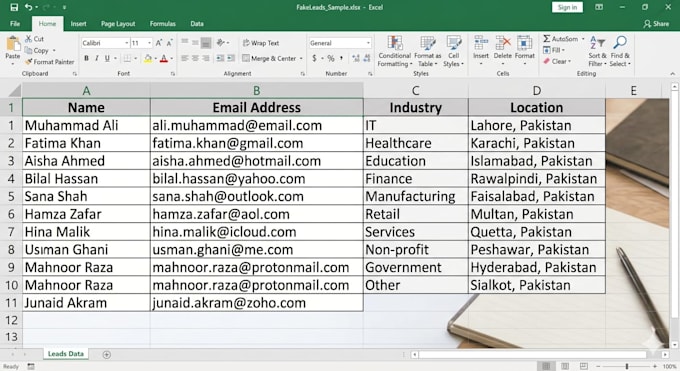
Task: Increase the cell indent
Action: point(231,58)
